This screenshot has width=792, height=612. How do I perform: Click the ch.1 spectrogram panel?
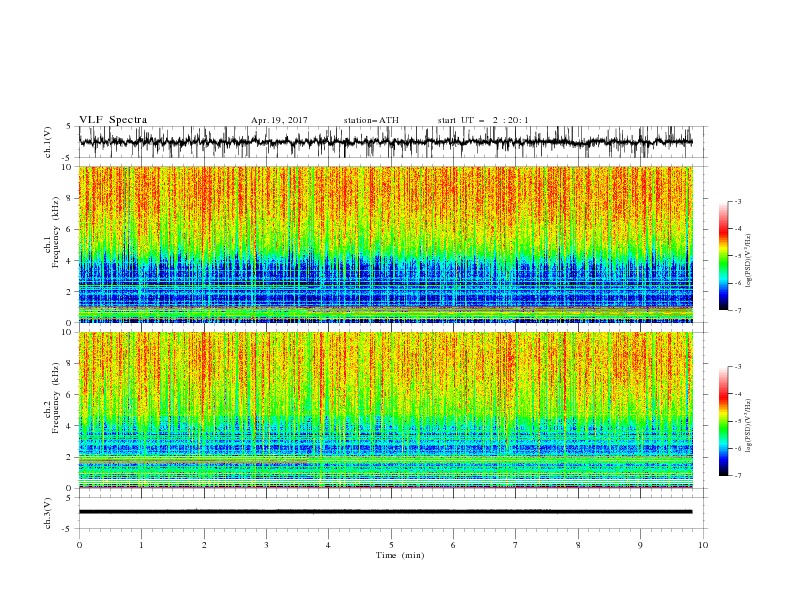[386, 244]
